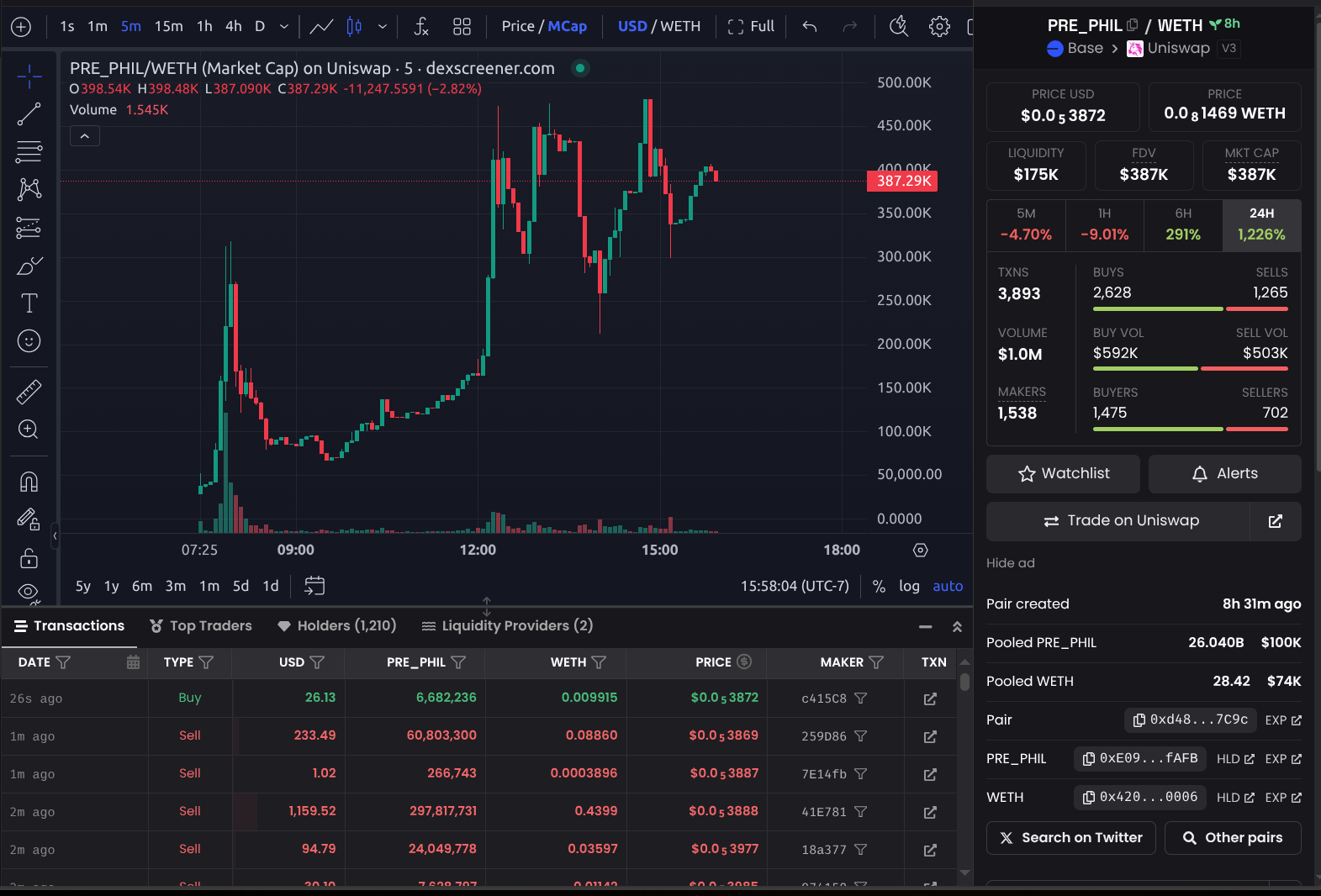Viewport: 1321px width, 896px height.
Task: Switch chart between USD and WETH
Action: (659, 26)
